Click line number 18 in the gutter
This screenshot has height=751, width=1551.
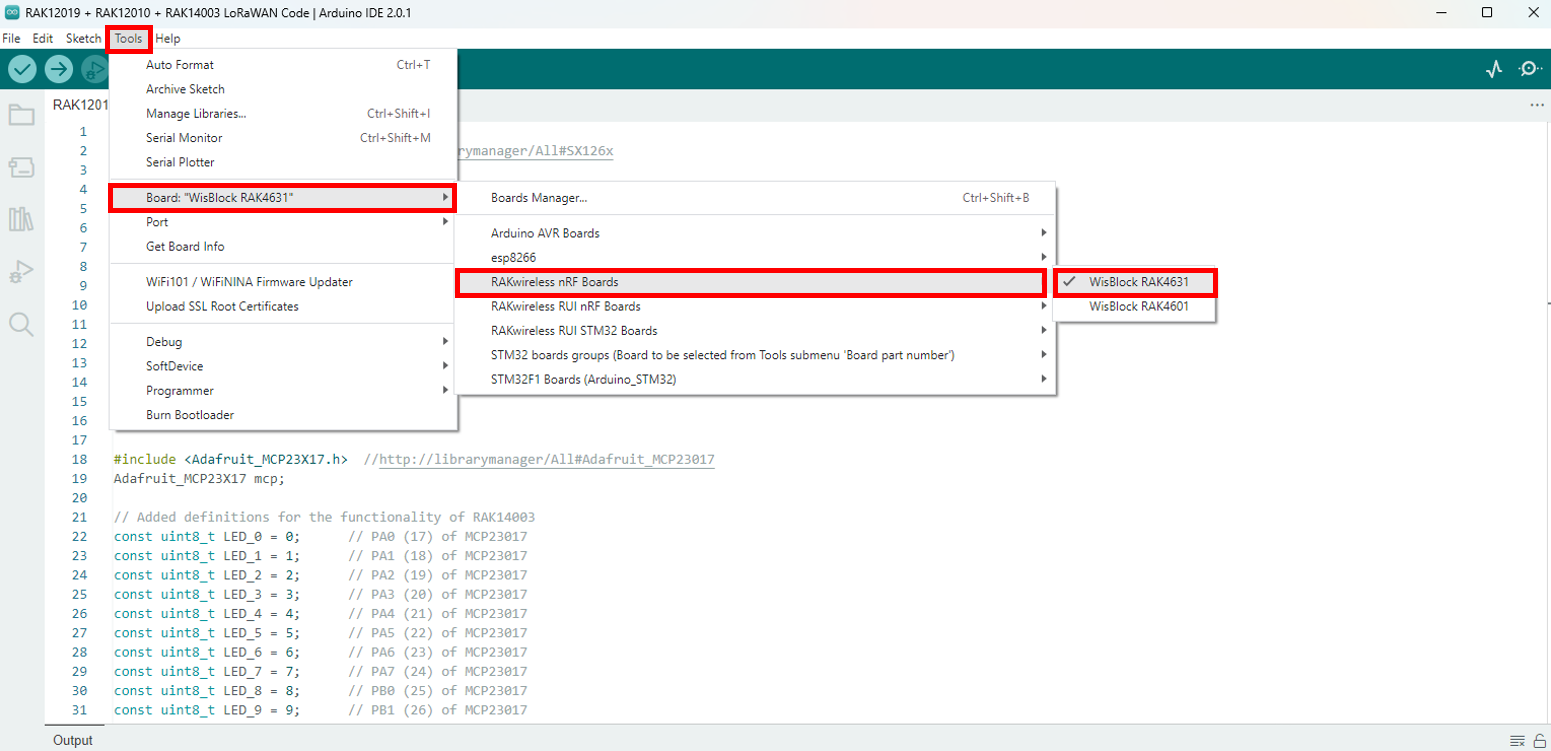[79, 460]
